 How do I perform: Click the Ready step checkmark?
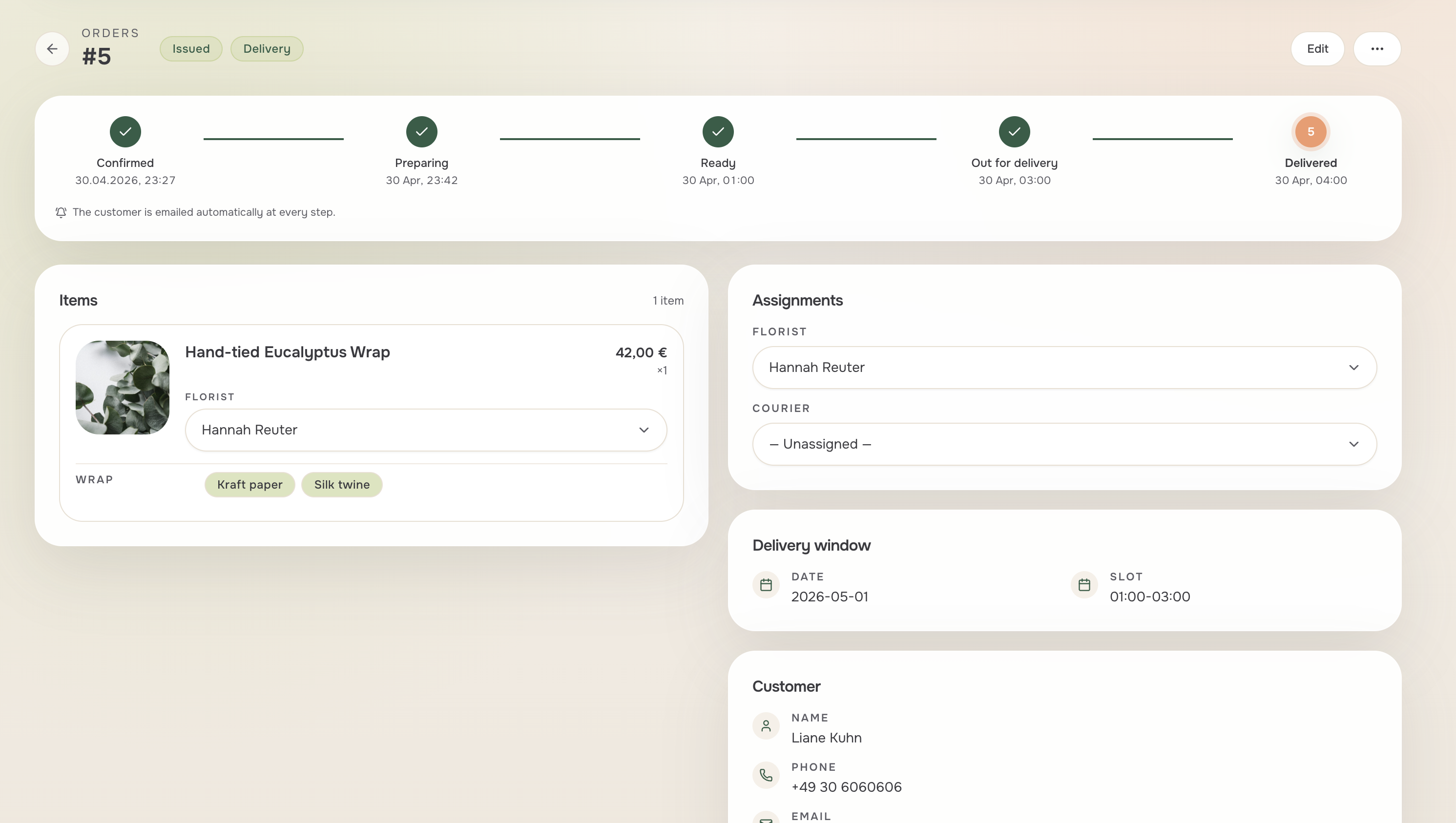718,132
